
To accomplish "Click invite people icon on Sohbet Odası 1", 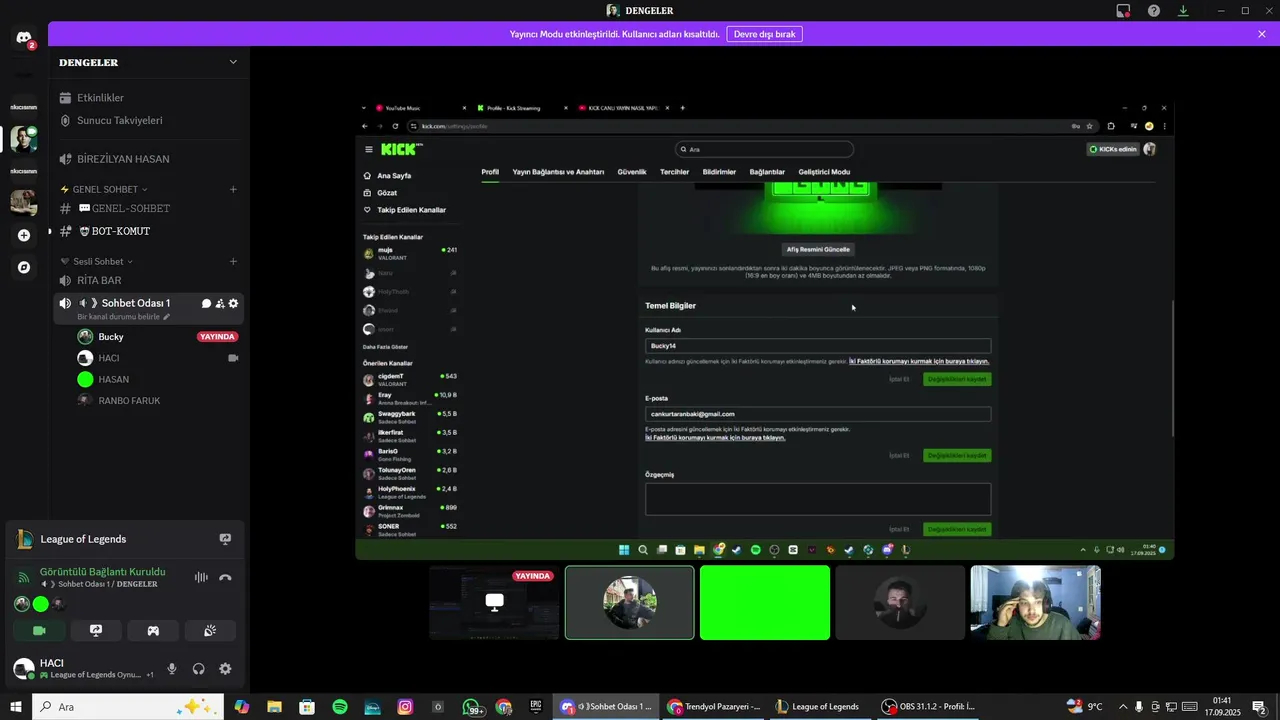I will [220, 303].
